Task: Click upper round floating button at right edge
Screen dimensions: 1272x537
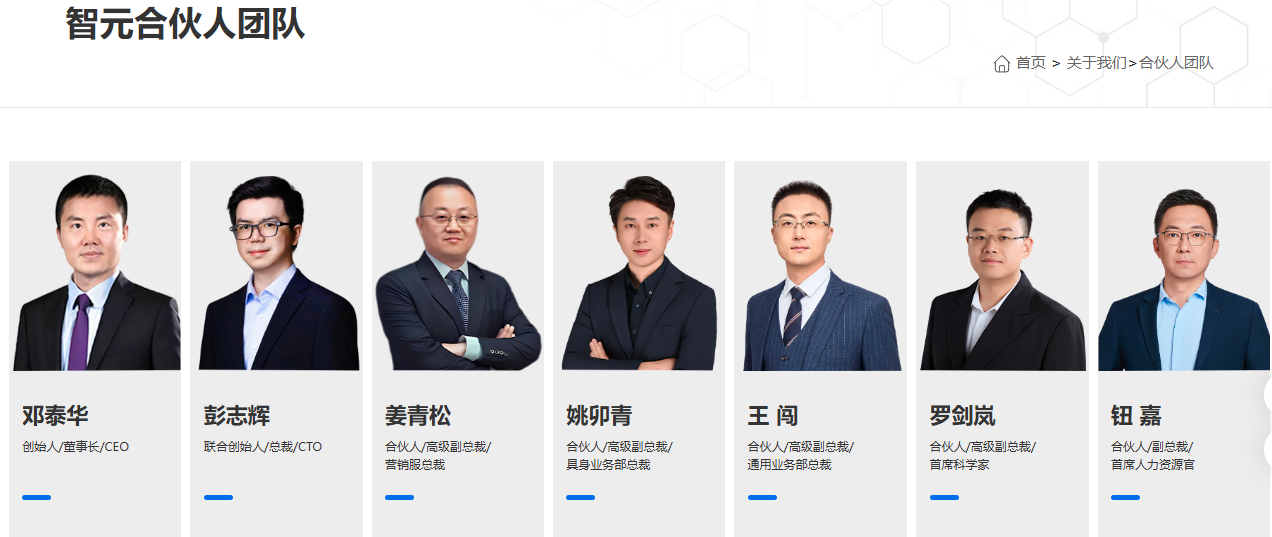Action: point(1268,394)
